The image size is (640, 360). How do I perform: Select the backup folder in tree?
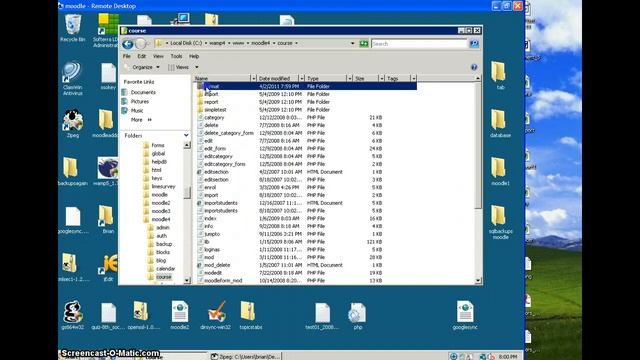point(164,244)
